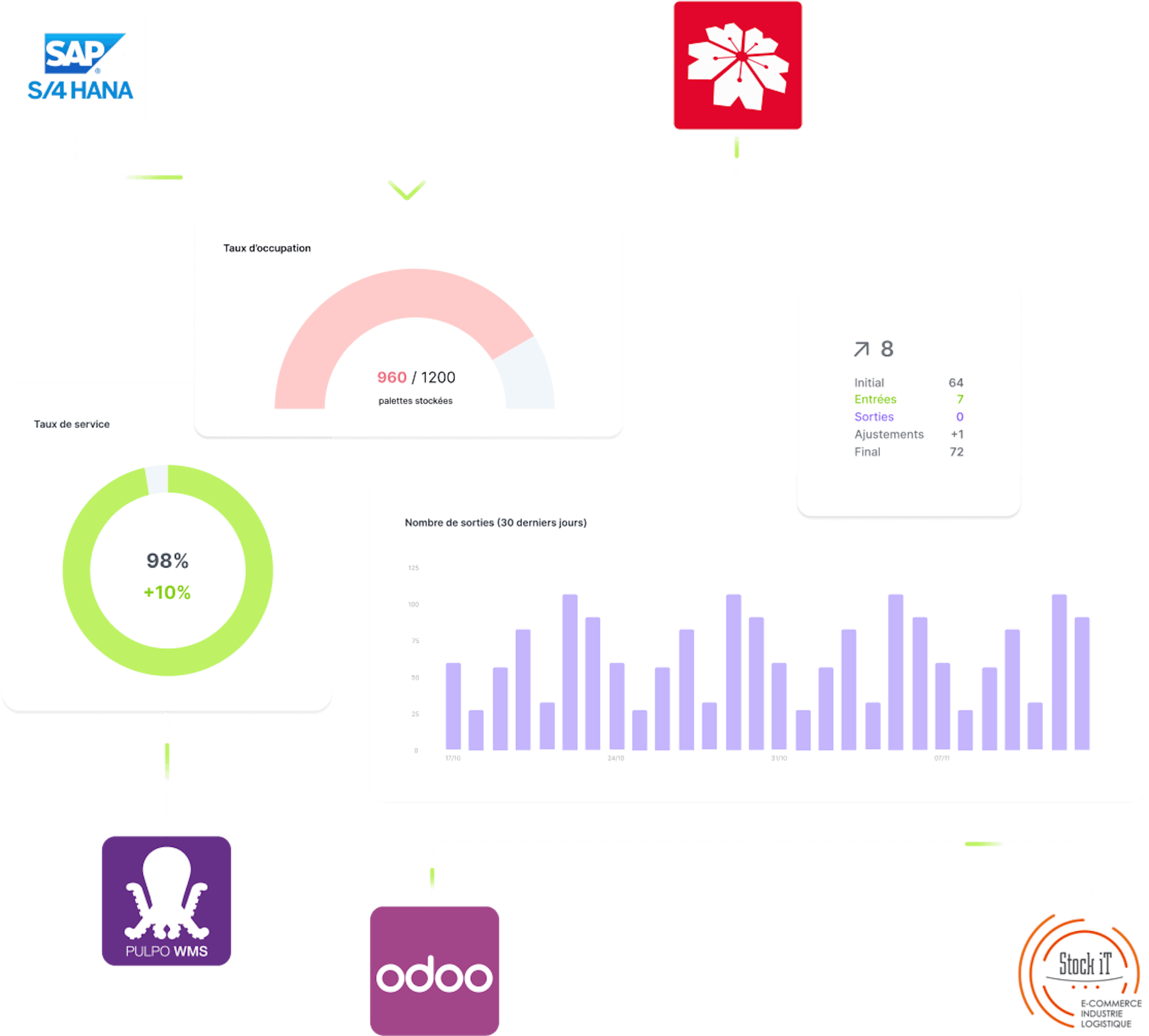
Task: Click the red flower logo icon
Action: (x=737, y=65)
